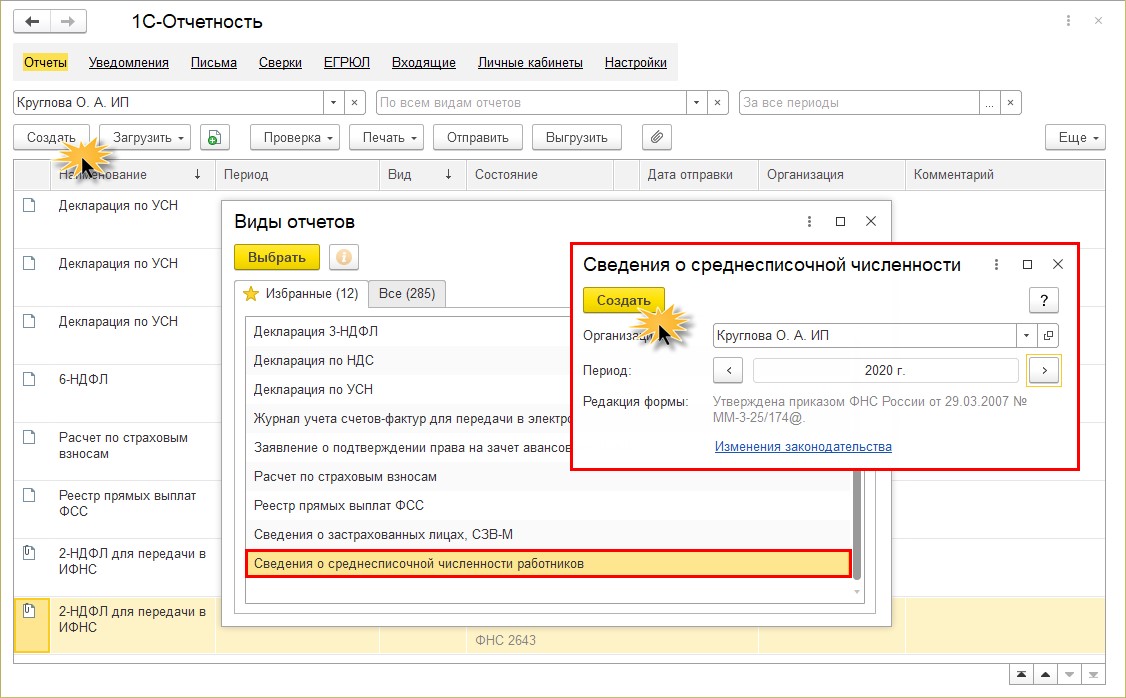The height and width of the screenshot is (698, 1126).
Task: Switch to Входящие tab
Action: [x=424, y=62]
